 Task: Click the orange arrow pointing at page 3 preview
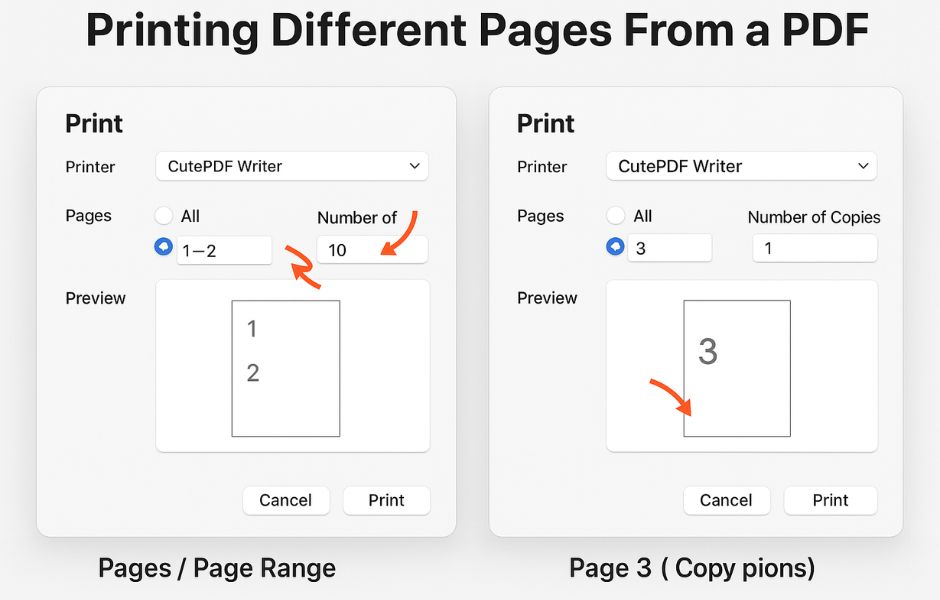(x=671, y=397)
